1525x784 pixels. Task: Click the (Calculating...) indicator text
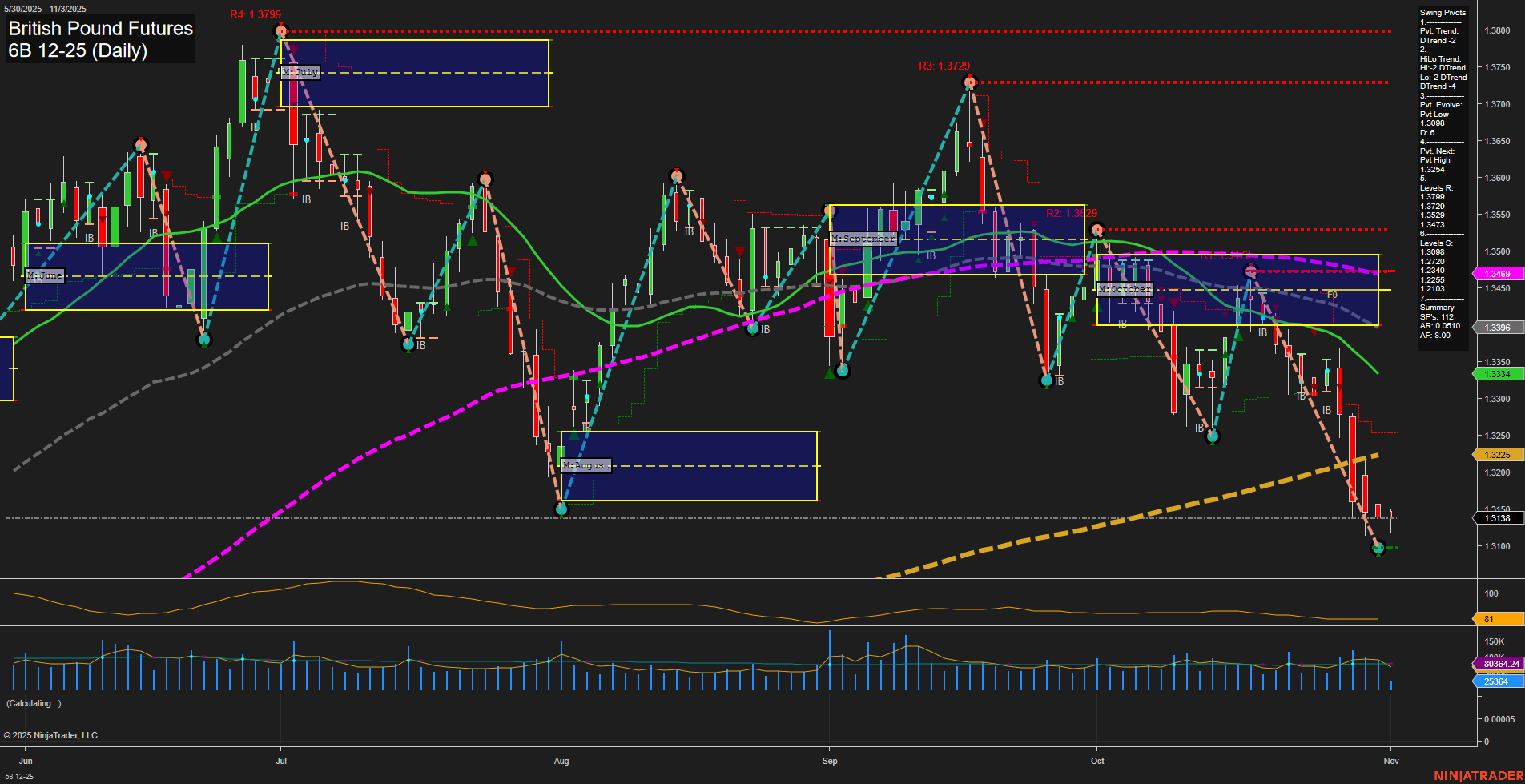coord(34,702)
